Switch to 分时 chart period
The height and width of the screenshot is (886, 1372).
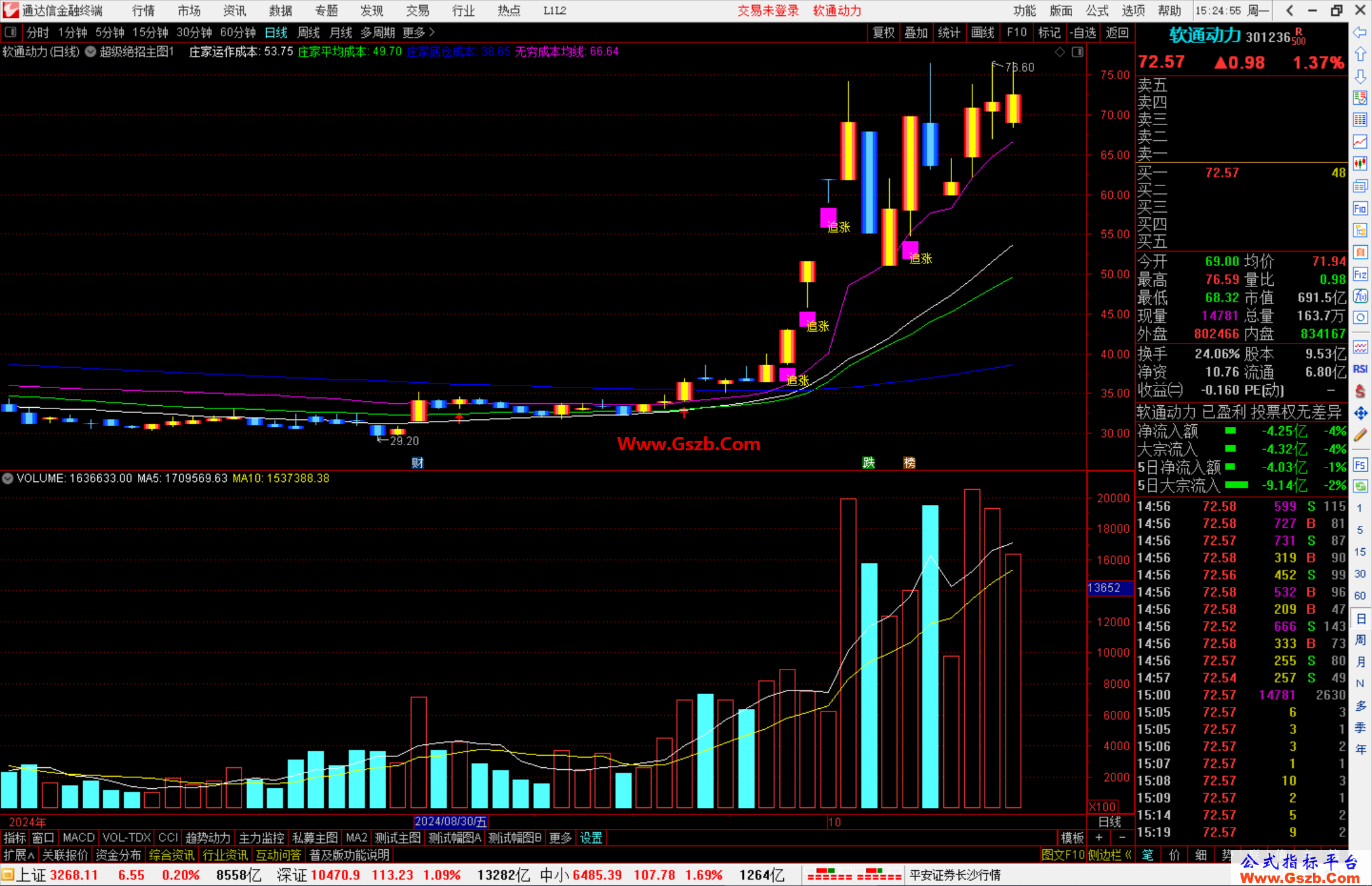[37, 32]
